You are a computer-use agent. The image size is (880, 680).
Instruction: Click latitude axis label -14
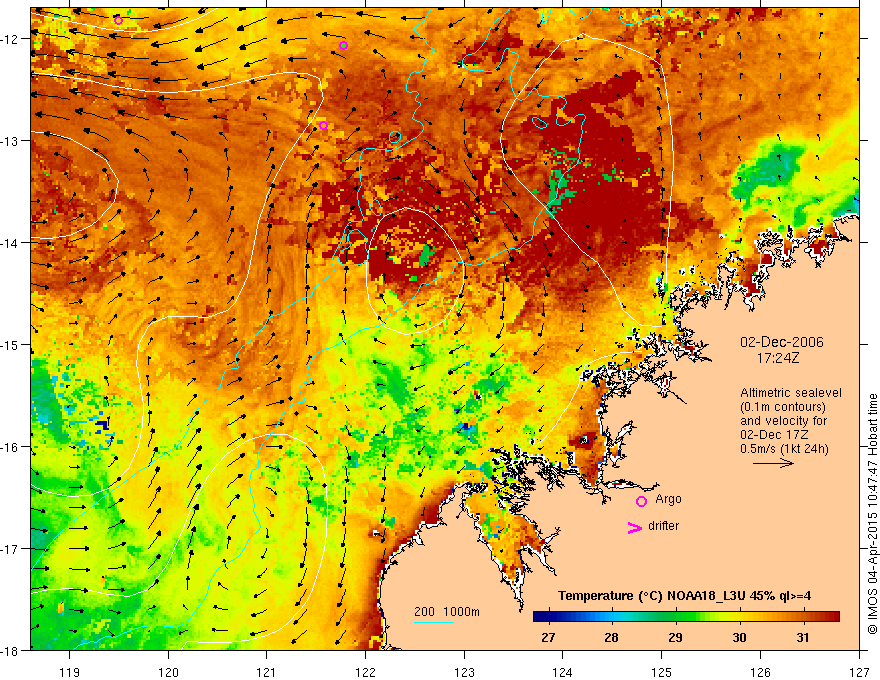coord(11,243)
